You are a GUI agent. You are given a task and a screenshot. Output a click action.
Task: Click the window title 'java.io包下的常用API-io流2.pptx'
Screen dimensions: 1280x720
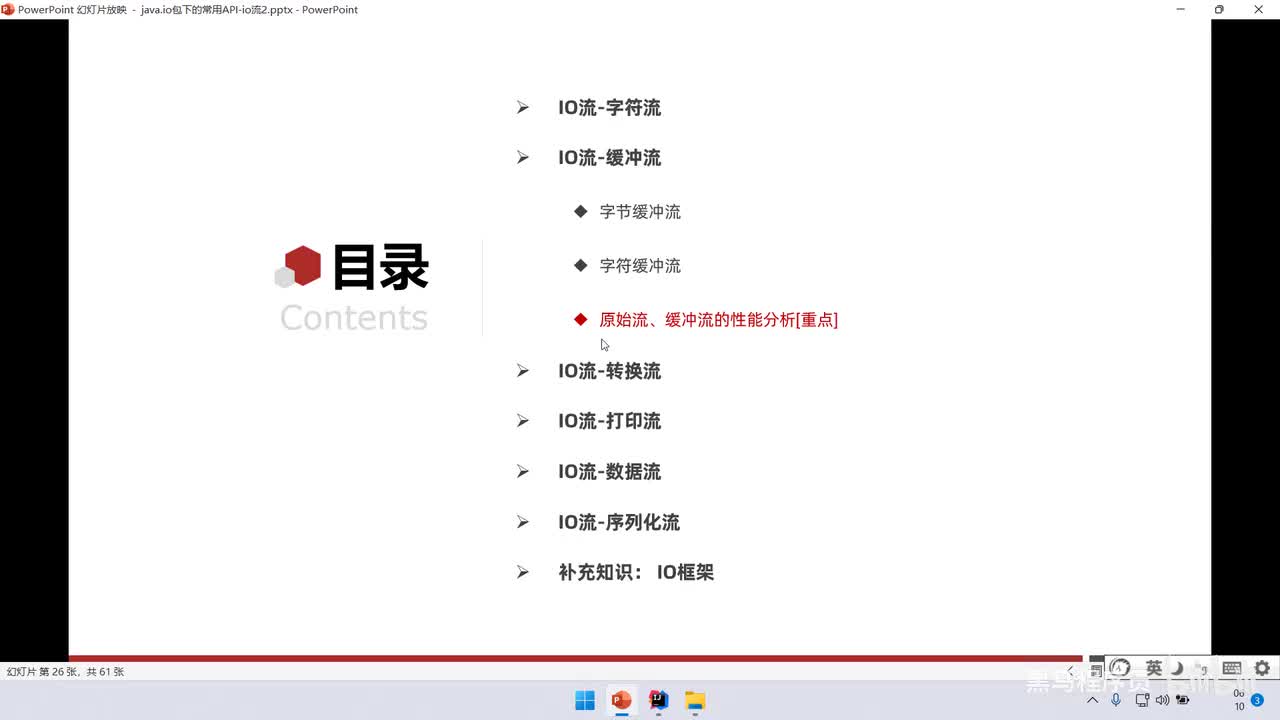[x=218, y=9]
